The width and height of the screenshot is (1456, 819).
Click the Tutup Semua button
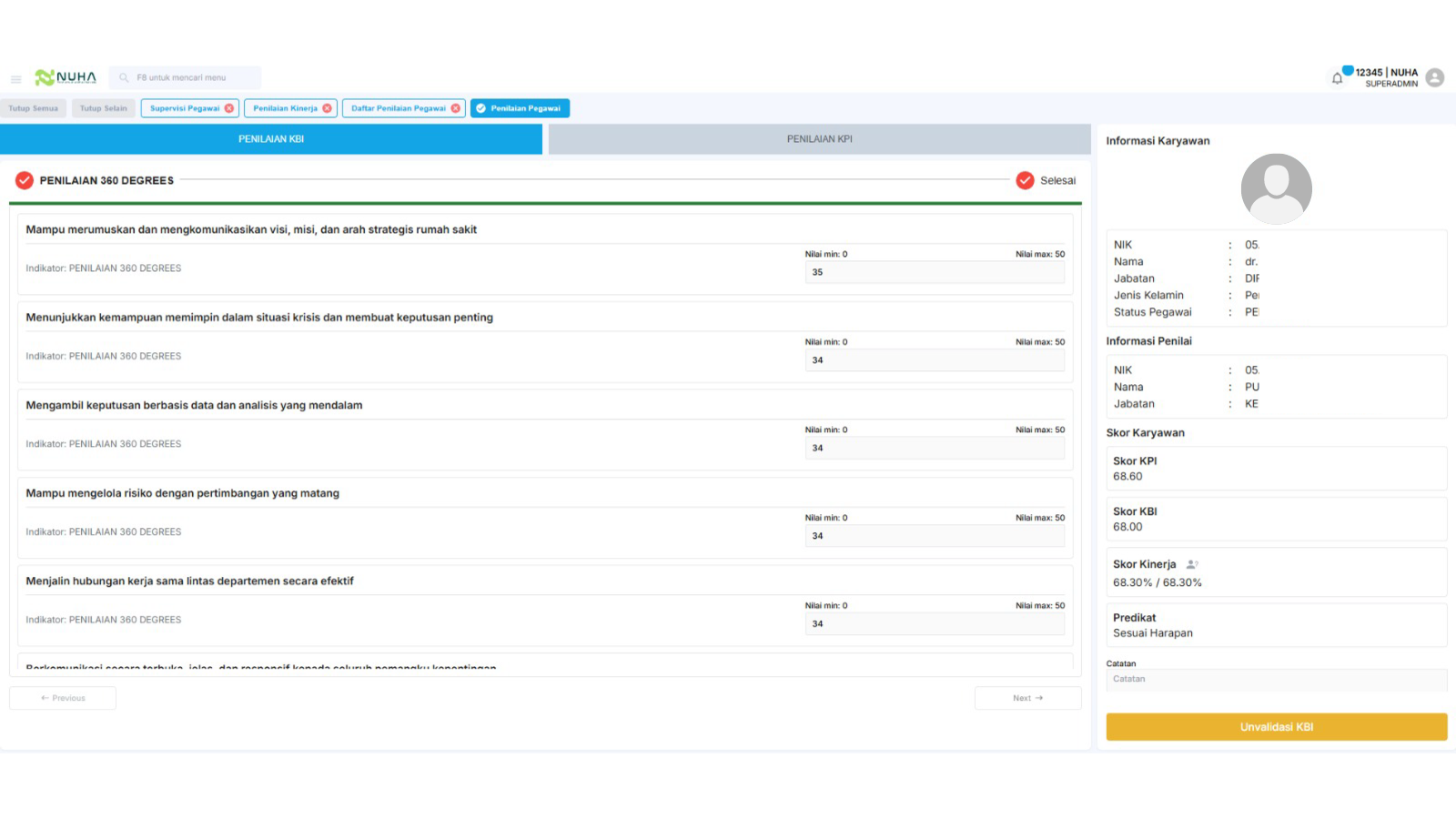pyautogui.click(x=34, y=108)
